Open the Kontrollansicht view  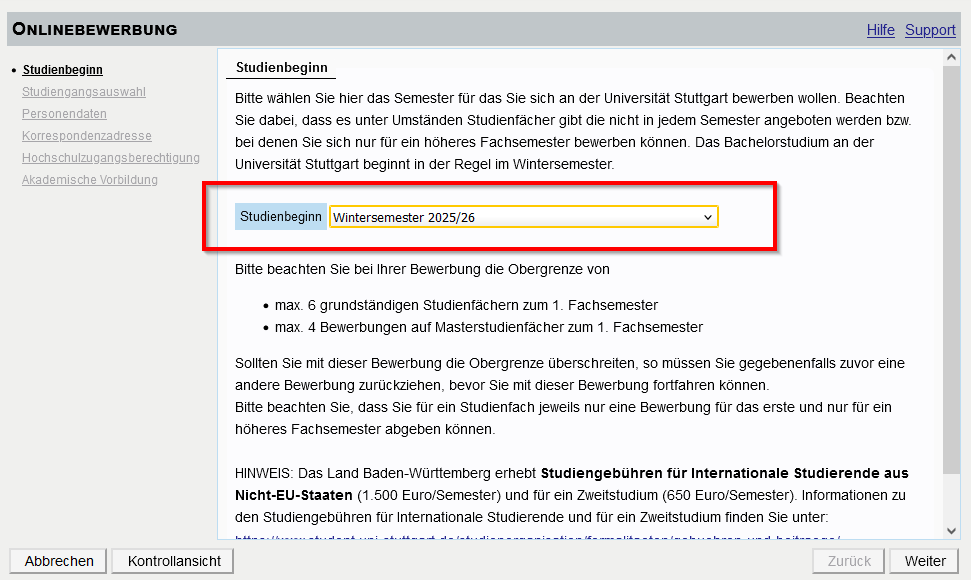173,561
